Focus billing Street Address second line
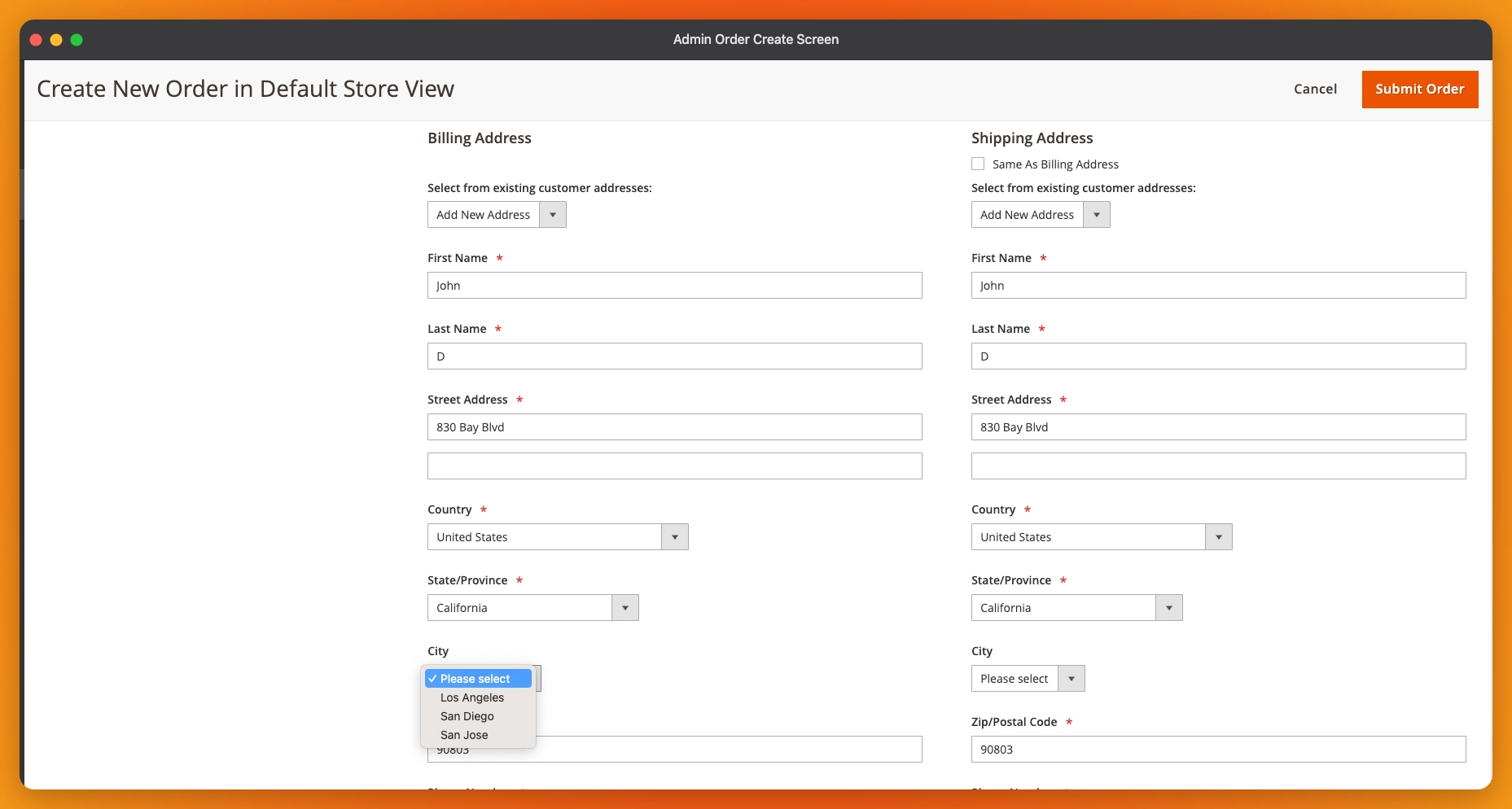 [675, 466]
